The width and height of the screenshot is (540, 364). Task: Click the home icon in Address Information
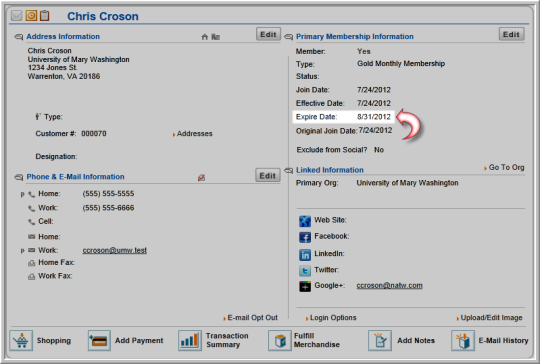[205, 37]
